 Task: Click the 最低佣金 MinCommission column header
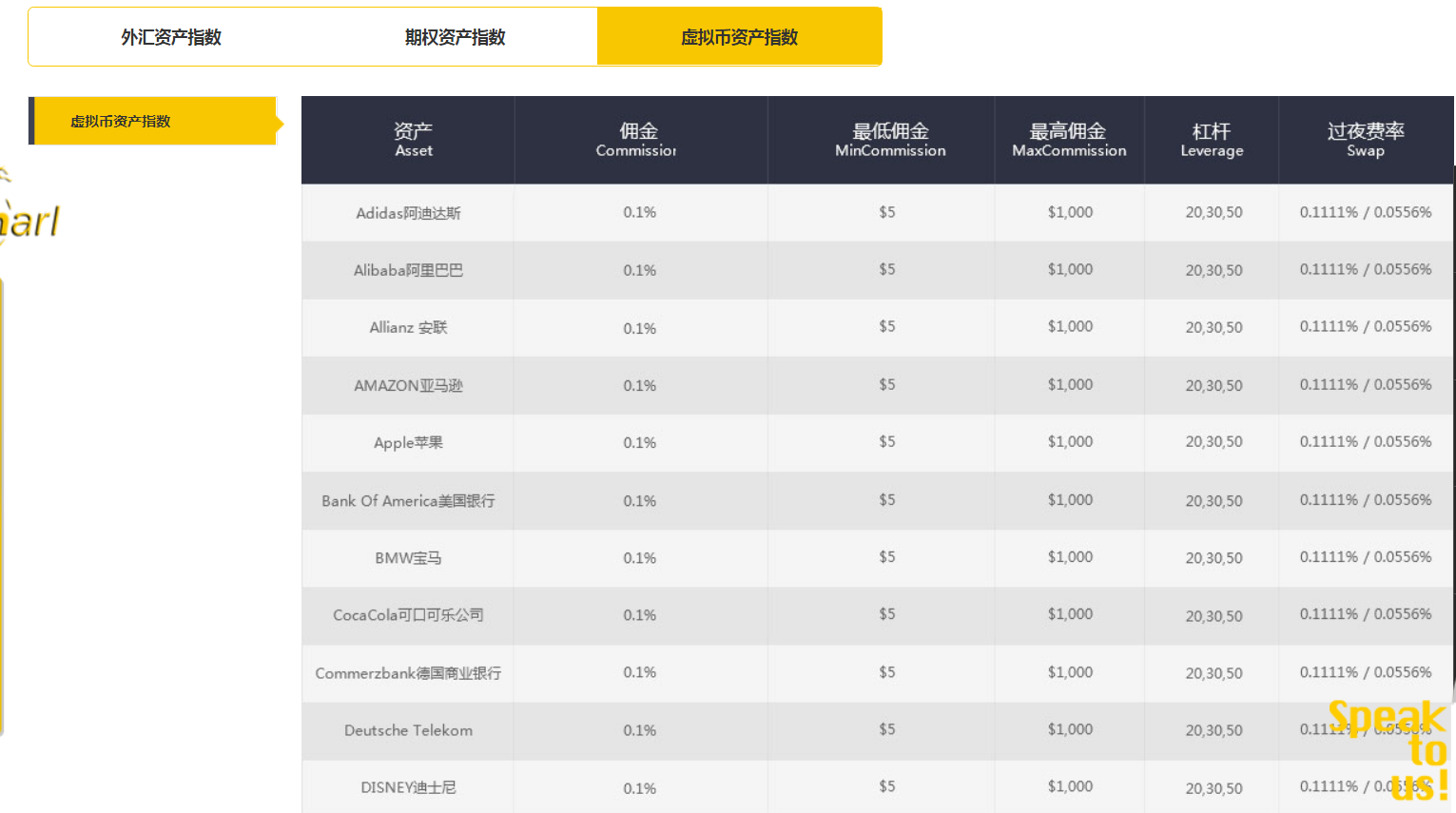pyautogui.click(x=882, y=140)
